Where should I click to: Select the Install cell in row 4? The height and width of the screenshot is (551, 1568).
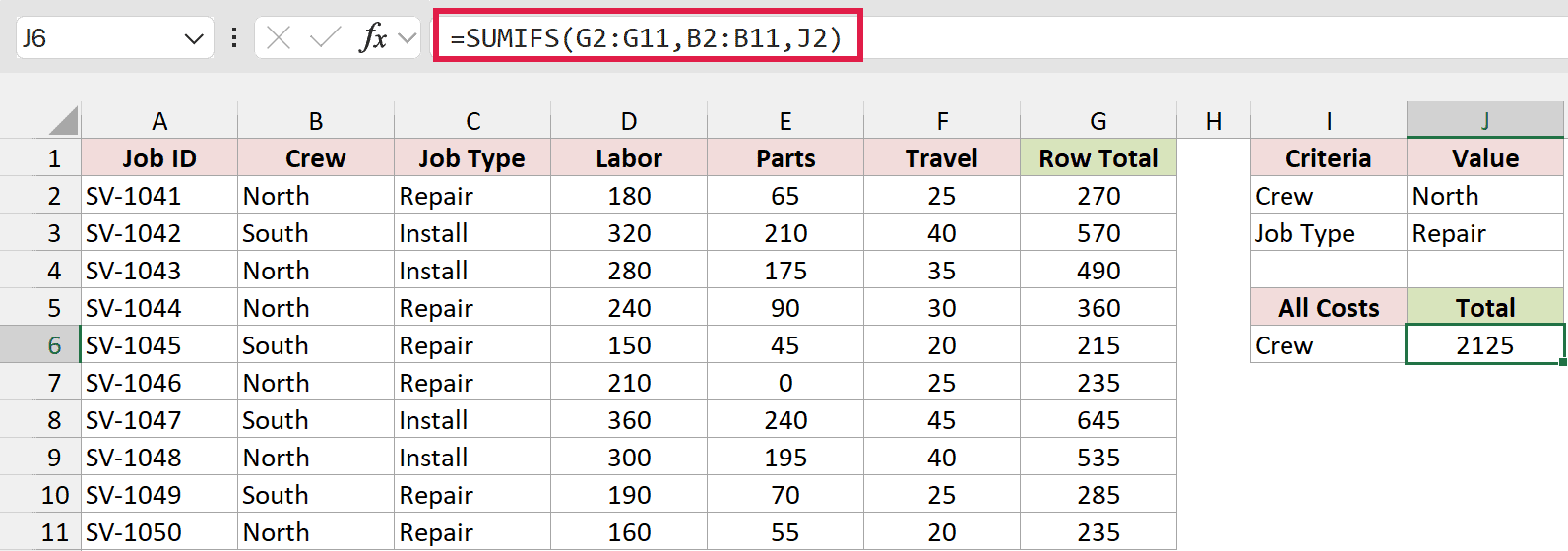(x=472, y=271)
